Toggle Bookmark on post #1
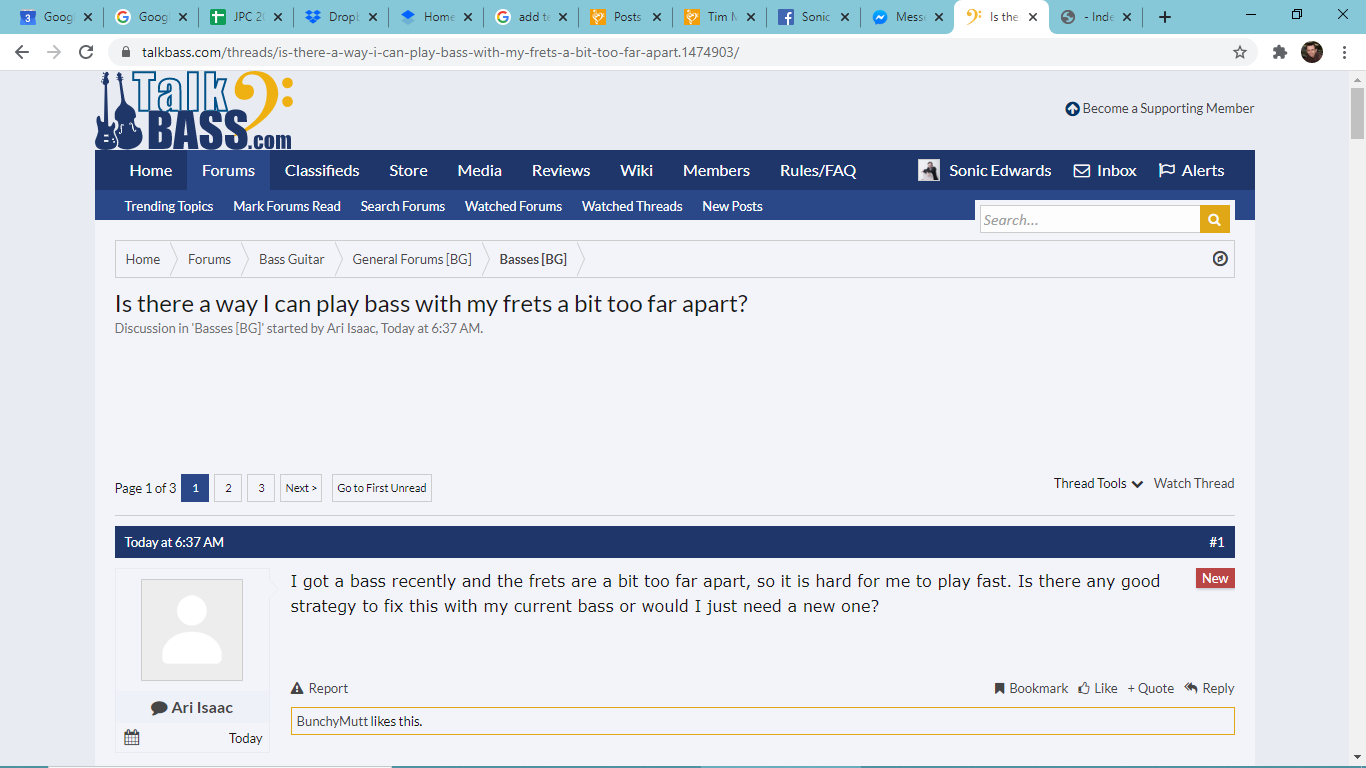The height and width of the screenshot is (768, 1366). (1031, 688)
